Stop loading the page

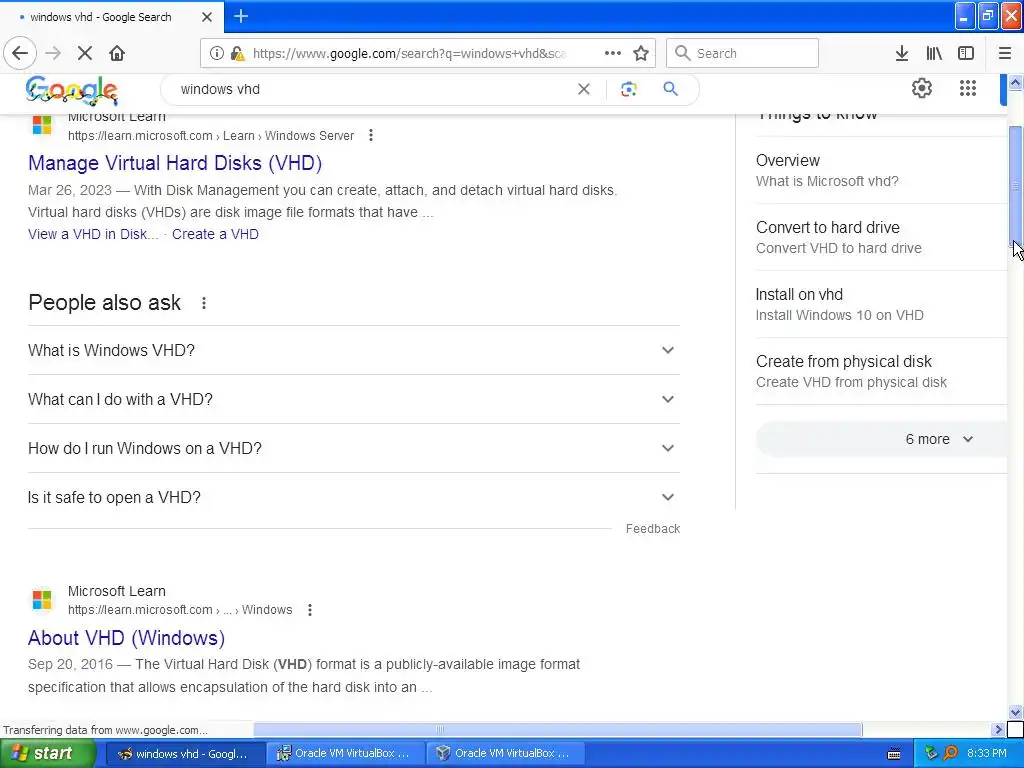point(84,54)
